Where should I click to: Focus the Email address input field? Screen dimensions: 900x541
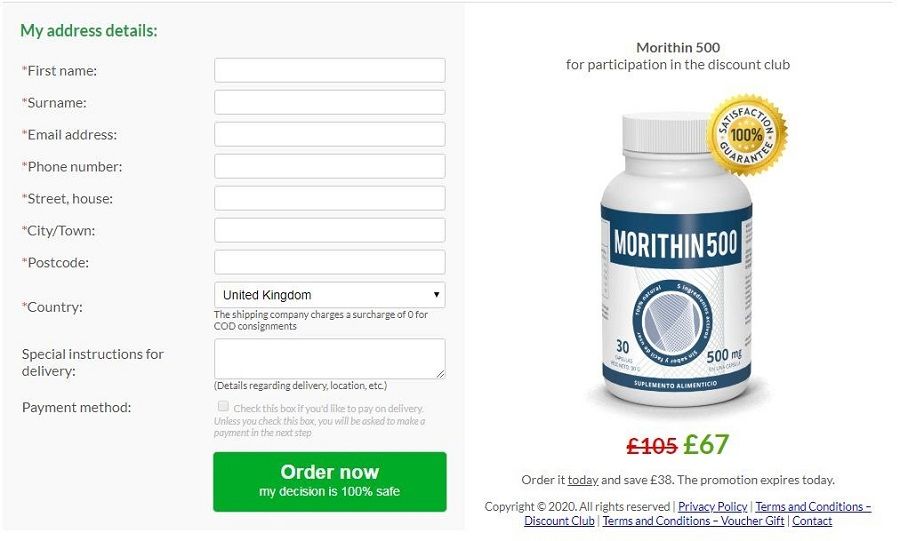click(x=329, y=134)
